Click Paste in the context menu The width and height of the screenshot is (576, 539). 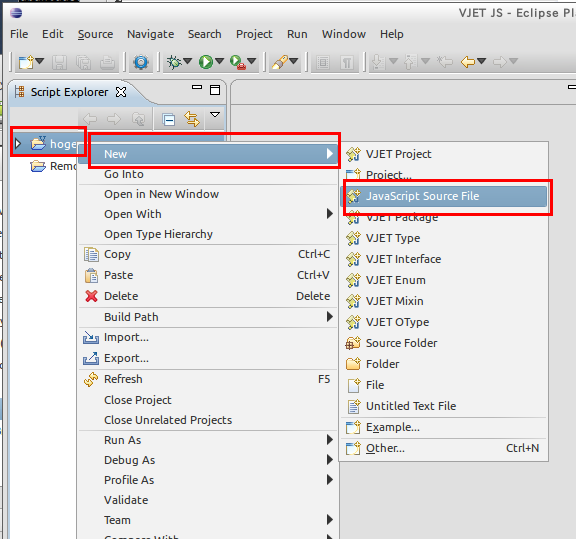point(208,275)
